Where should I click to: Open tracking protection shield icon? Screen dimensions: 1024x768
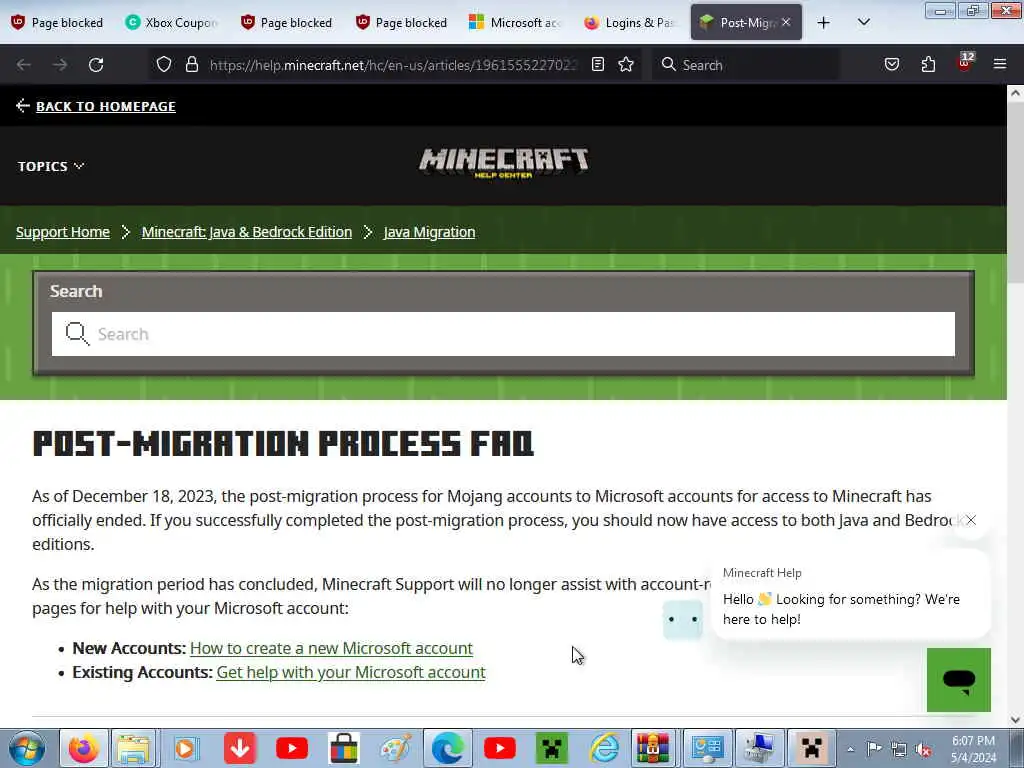pos(164,65)
